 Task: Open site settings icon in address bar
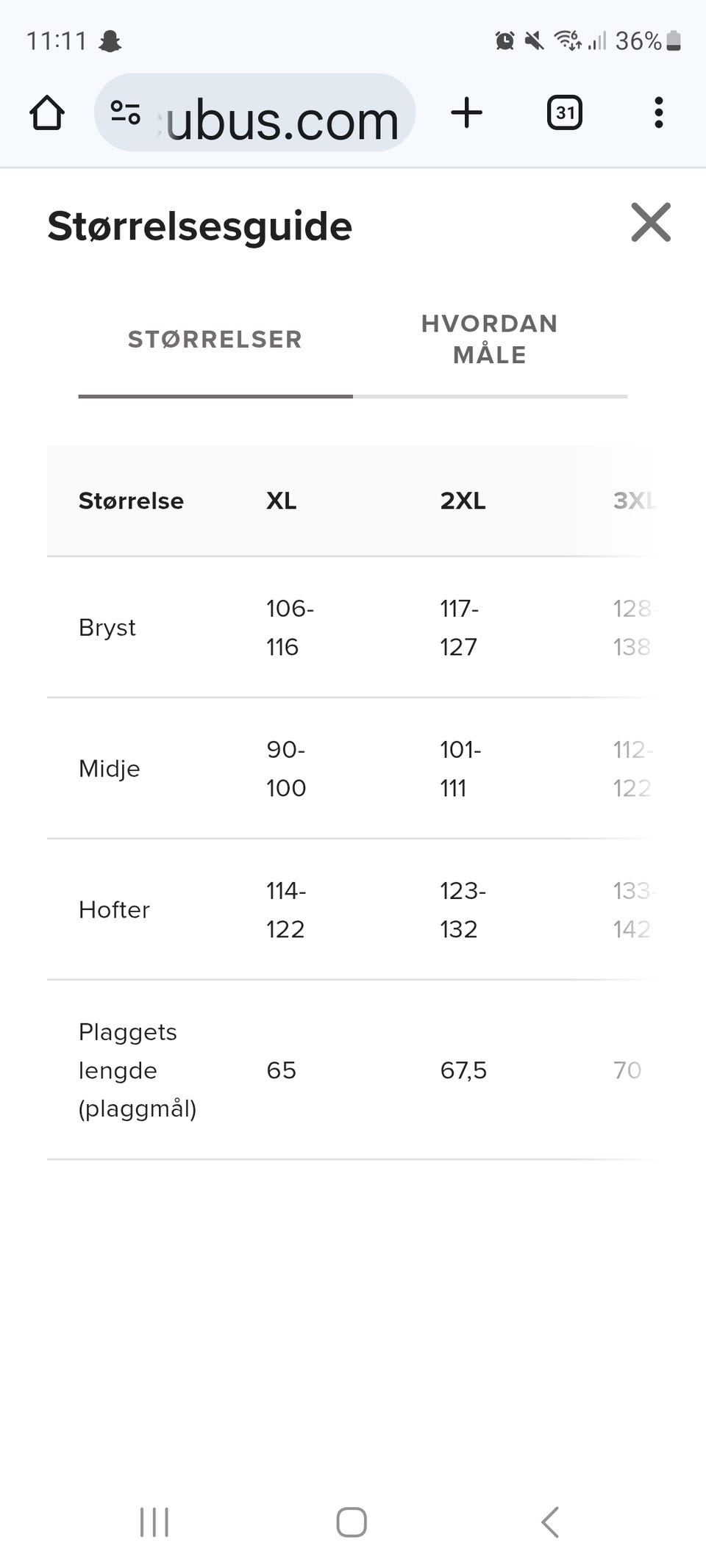pyautogui.click(x=125, y=113)
